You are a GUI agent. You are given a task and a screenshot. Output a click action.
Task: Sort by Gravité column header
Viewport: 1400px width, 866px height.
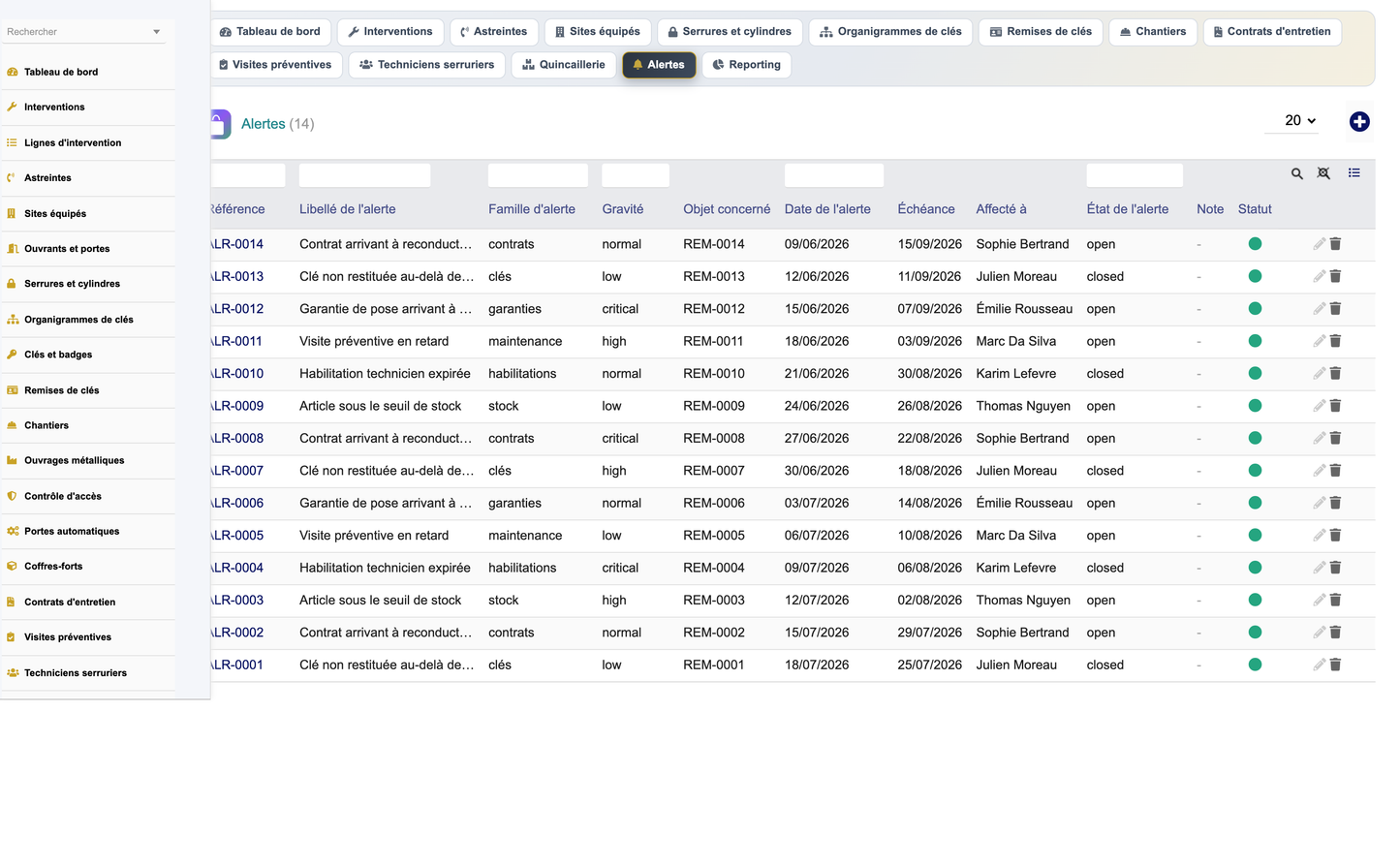(622, 209)
